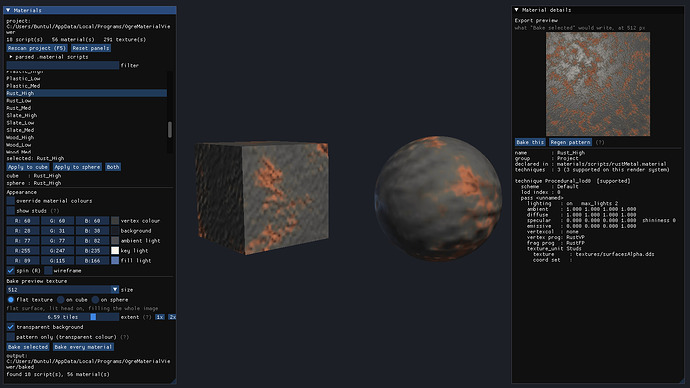Open the bake size 512 dropdown
Viewport: 690px width, 388px height.
click(x=115, y=289)
